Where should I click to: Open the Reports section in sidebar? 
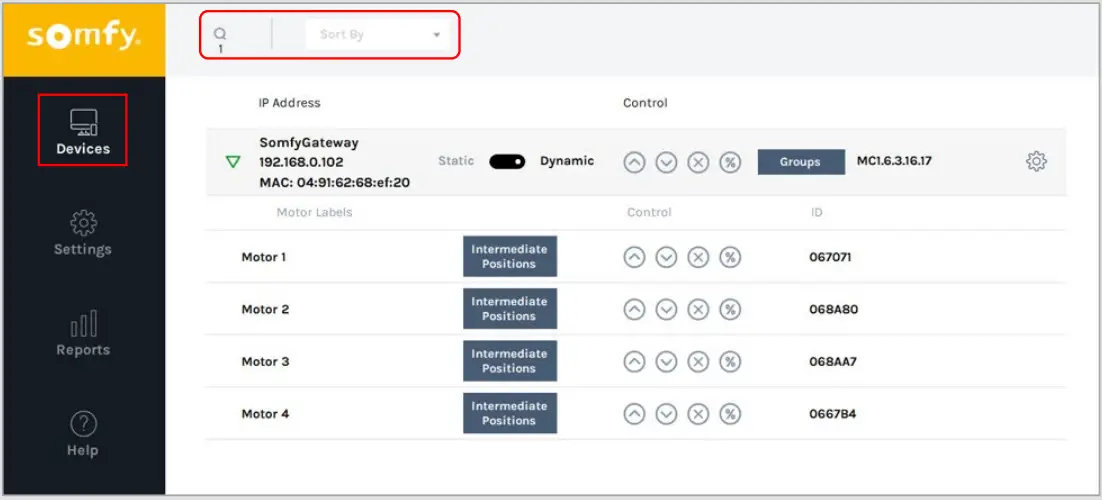click(x=83, y=333)
